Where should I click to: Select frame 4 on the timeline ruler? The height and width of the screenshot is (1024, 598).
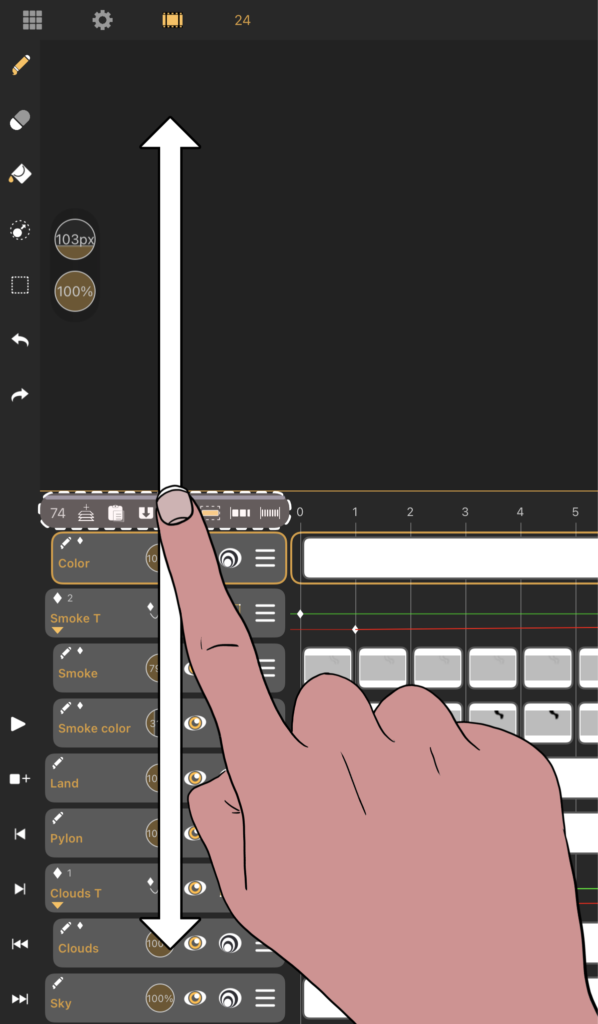pos(520,512)
